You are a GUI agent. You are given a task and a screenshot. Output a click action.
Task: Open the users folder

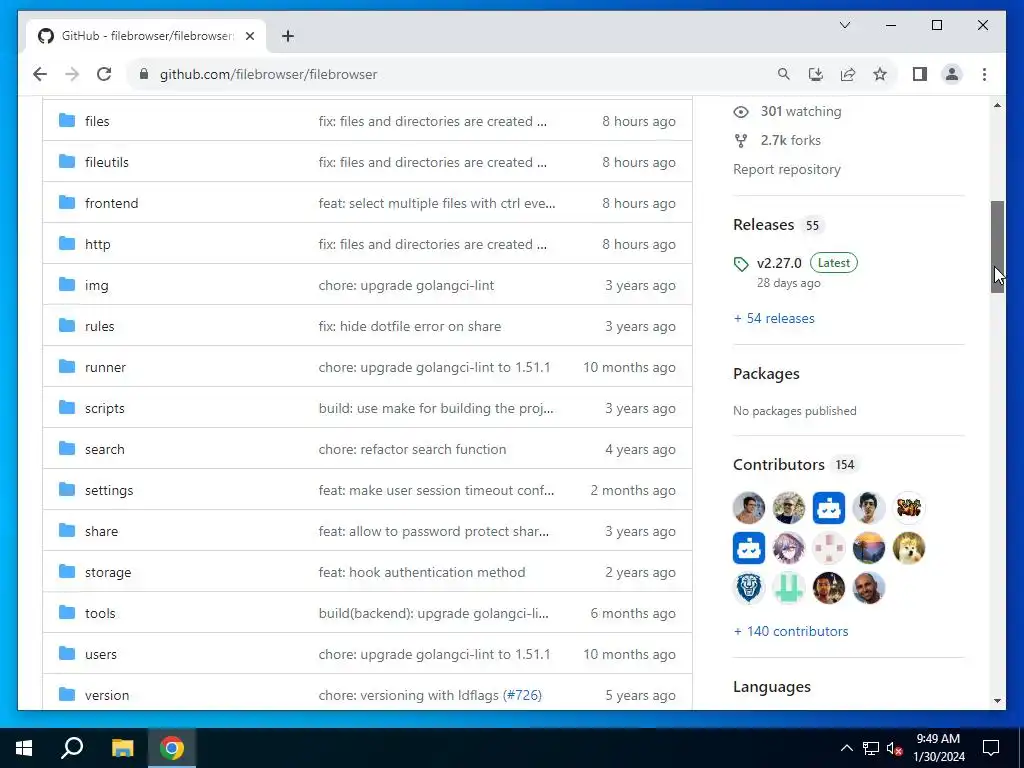click(x=101, y=655)
